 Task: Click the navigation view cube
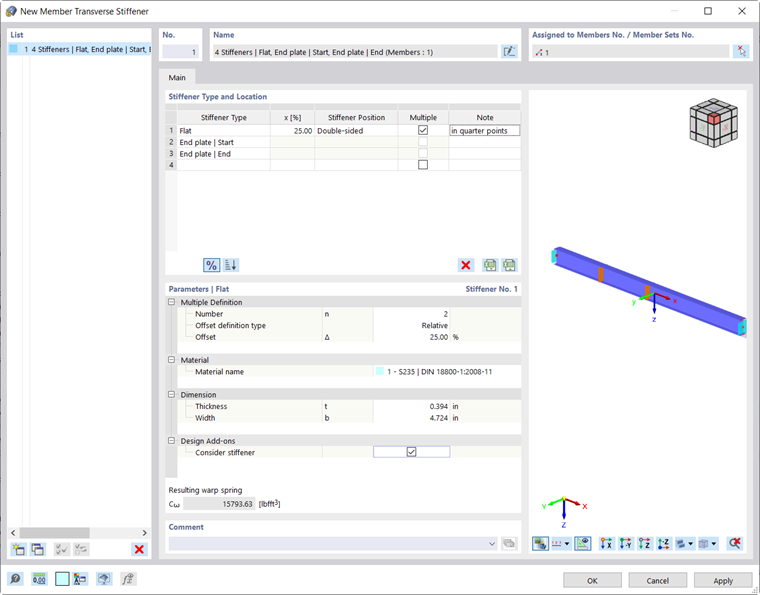coord(713,123)
